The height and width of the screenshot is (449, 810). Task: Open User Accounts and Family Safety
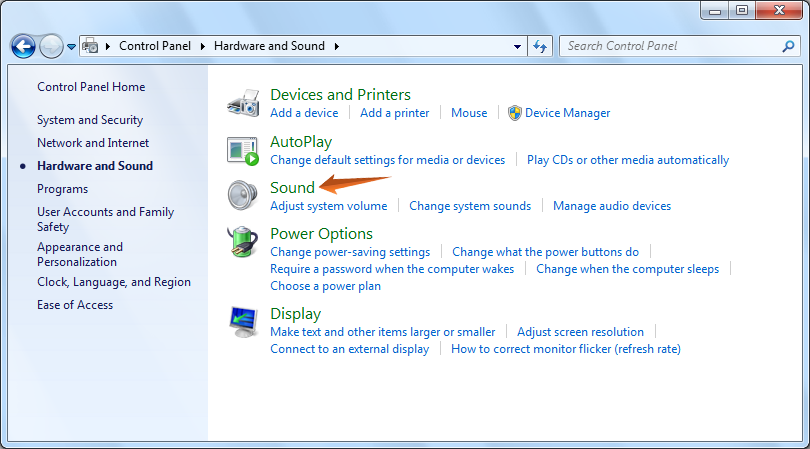click(x=105, y=219)
